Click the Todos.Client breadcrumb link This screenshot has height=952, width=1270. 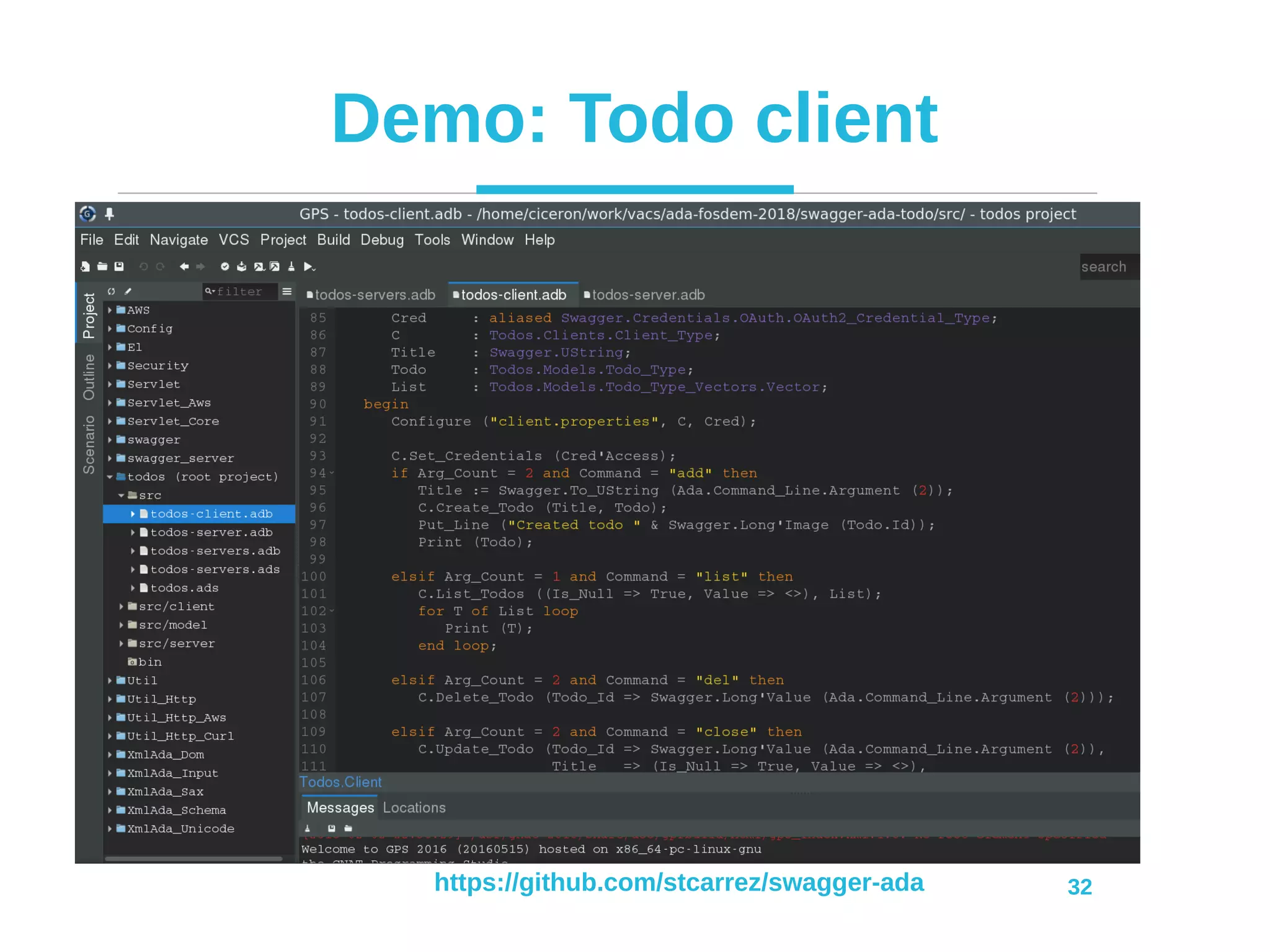coord(340,783)
